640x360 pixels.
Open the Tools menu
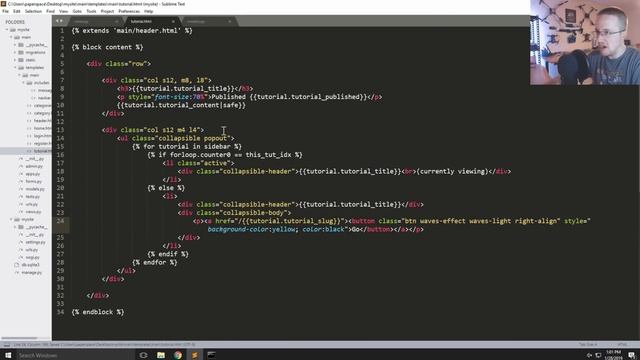point(91,11)
